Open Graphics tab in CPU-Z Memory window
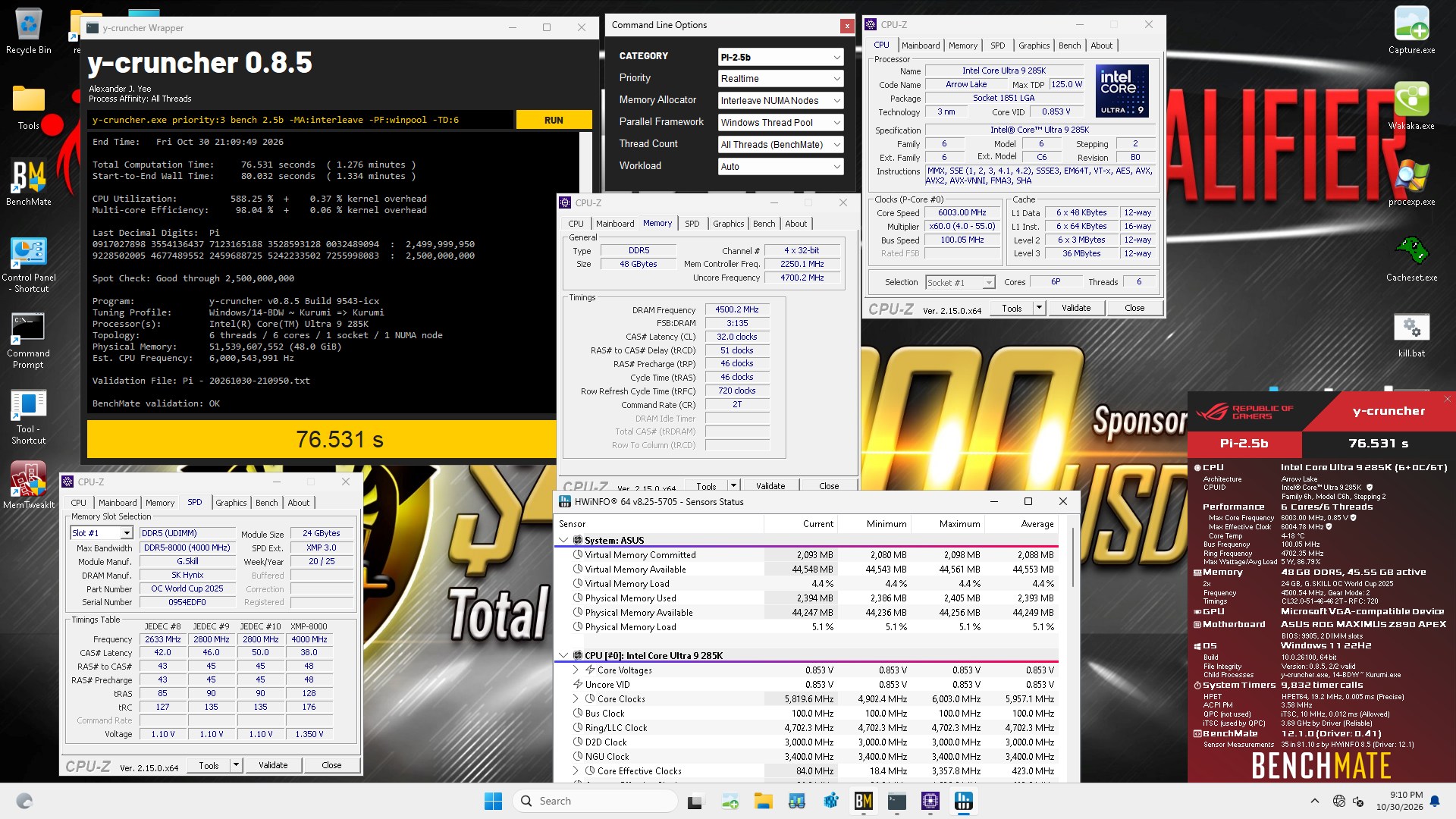Screen dimensions: 1456x819 (728, 224)
